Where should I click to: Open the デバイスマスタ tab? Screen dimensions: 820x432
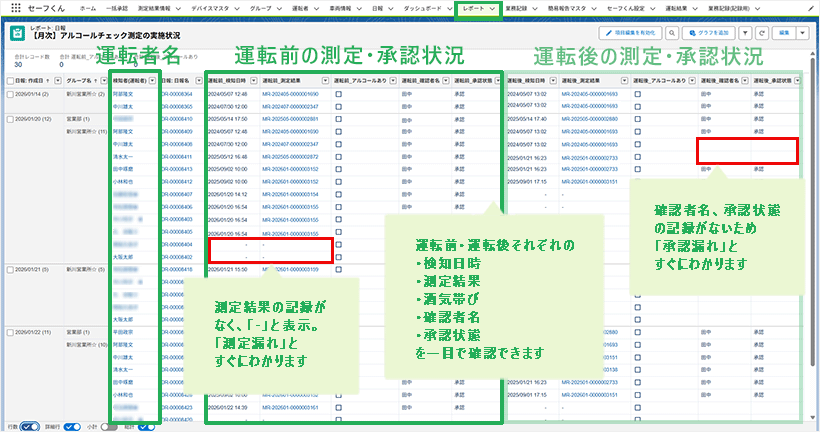(x=210, y=8)
